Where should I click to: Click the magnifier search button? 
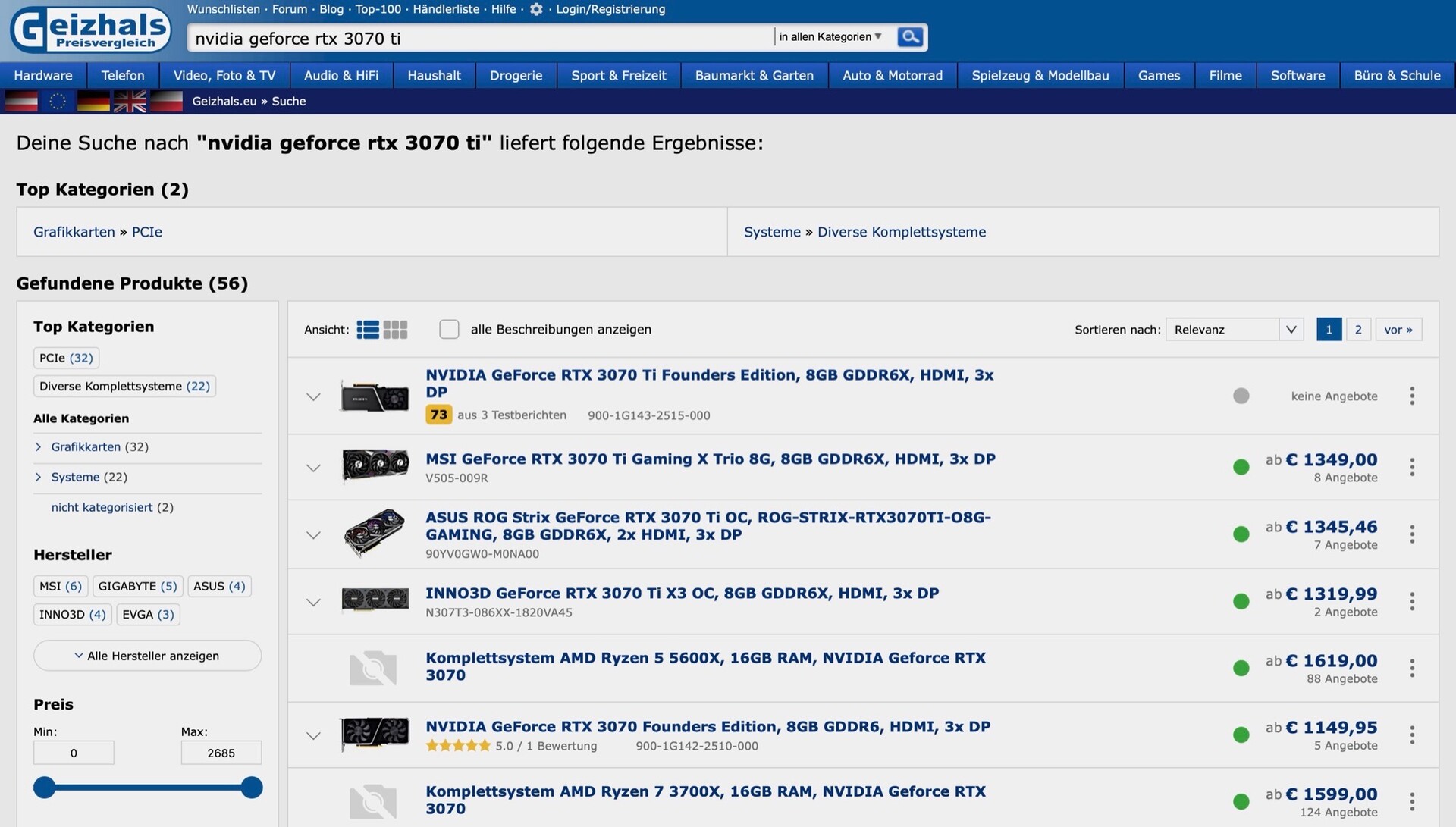coord(909,36)
